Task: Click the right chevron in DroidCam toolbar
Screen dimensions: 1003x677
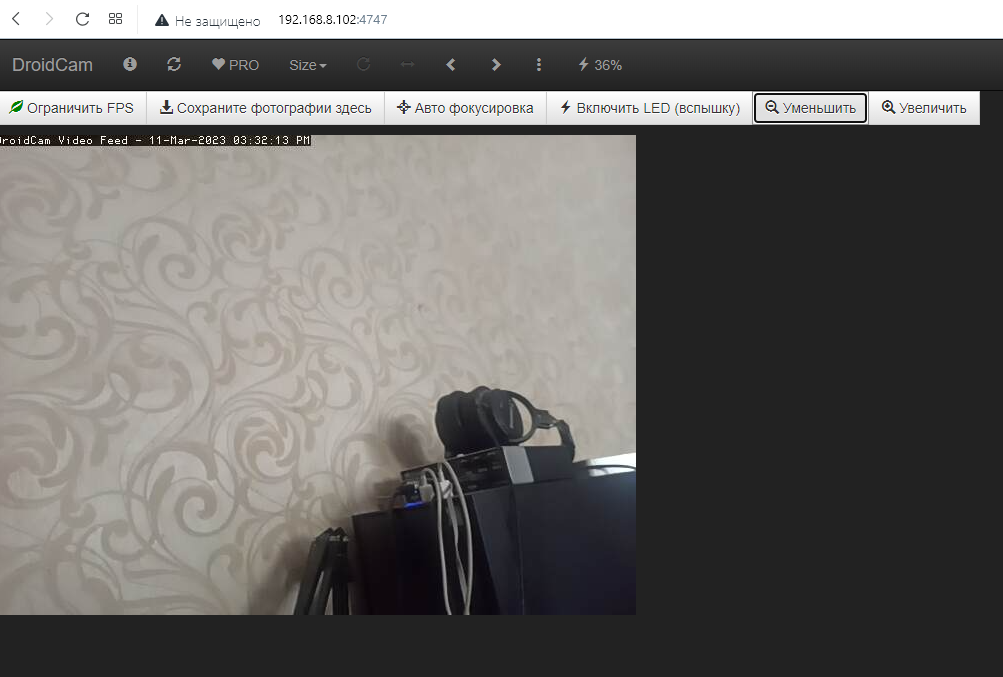Action: [496, 65]
